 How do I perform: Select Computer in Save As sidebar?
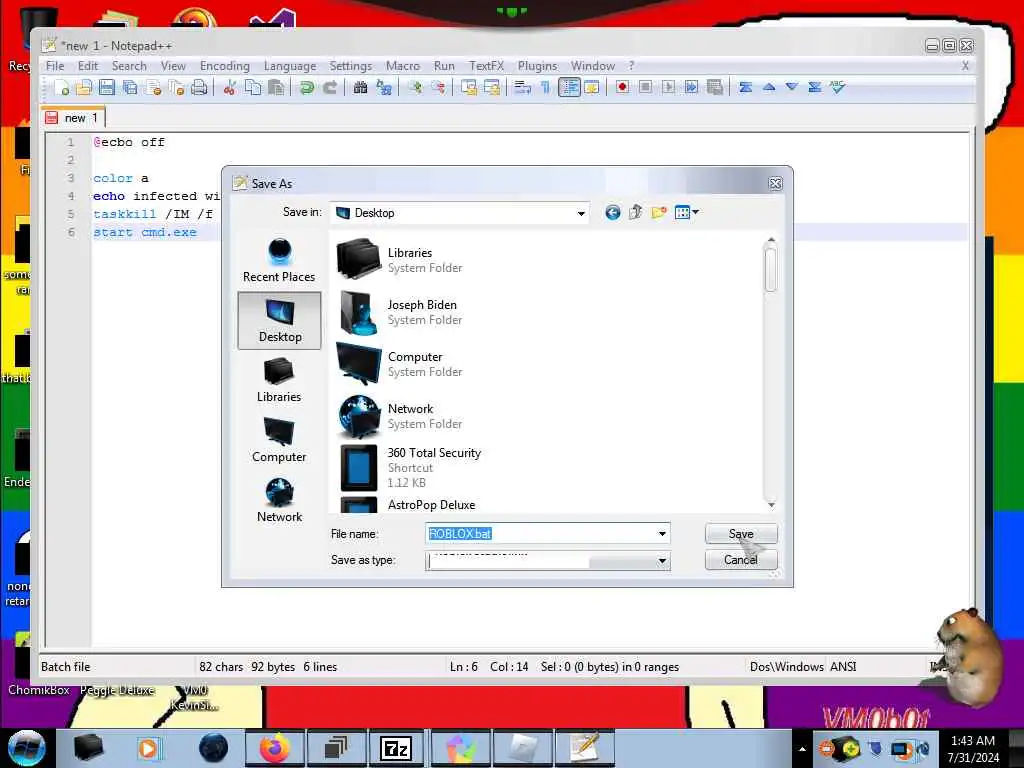(x=279, y=440)
